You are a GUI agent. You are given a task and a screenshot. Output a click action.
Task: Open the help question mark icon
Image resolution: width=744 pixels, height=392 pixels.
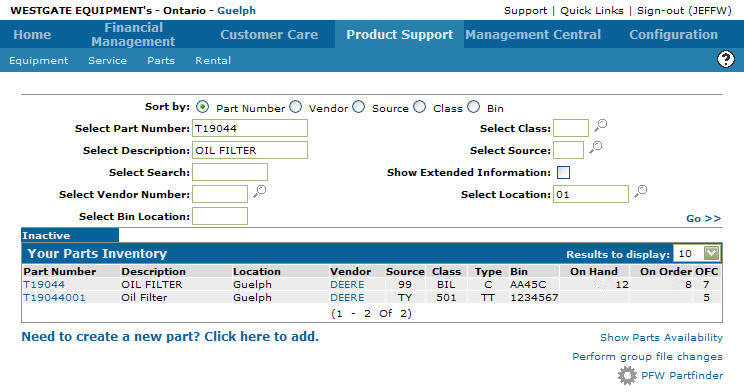coord(725,59)
